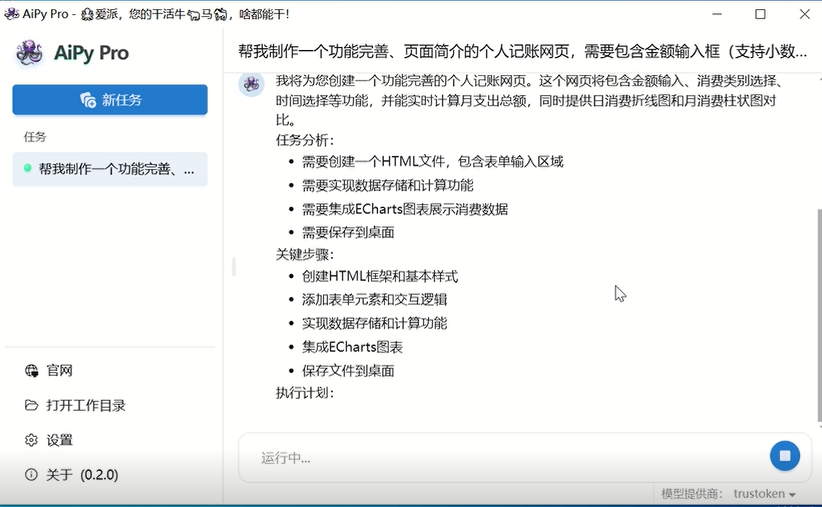
Task: Maximize the AiPy Pro window
Action: pyautogui.click(x=760, y=14)
